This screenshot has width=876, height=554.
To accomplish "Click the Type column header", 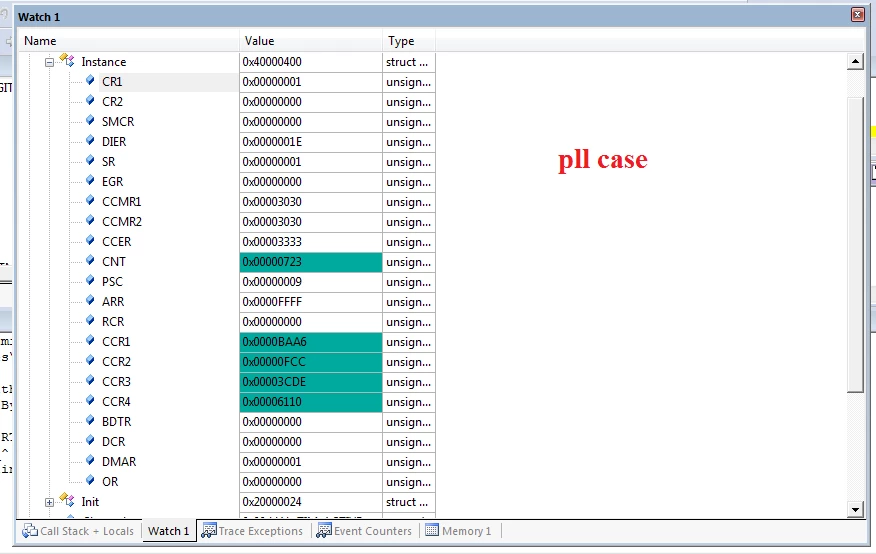I will (x=409, y=41).
